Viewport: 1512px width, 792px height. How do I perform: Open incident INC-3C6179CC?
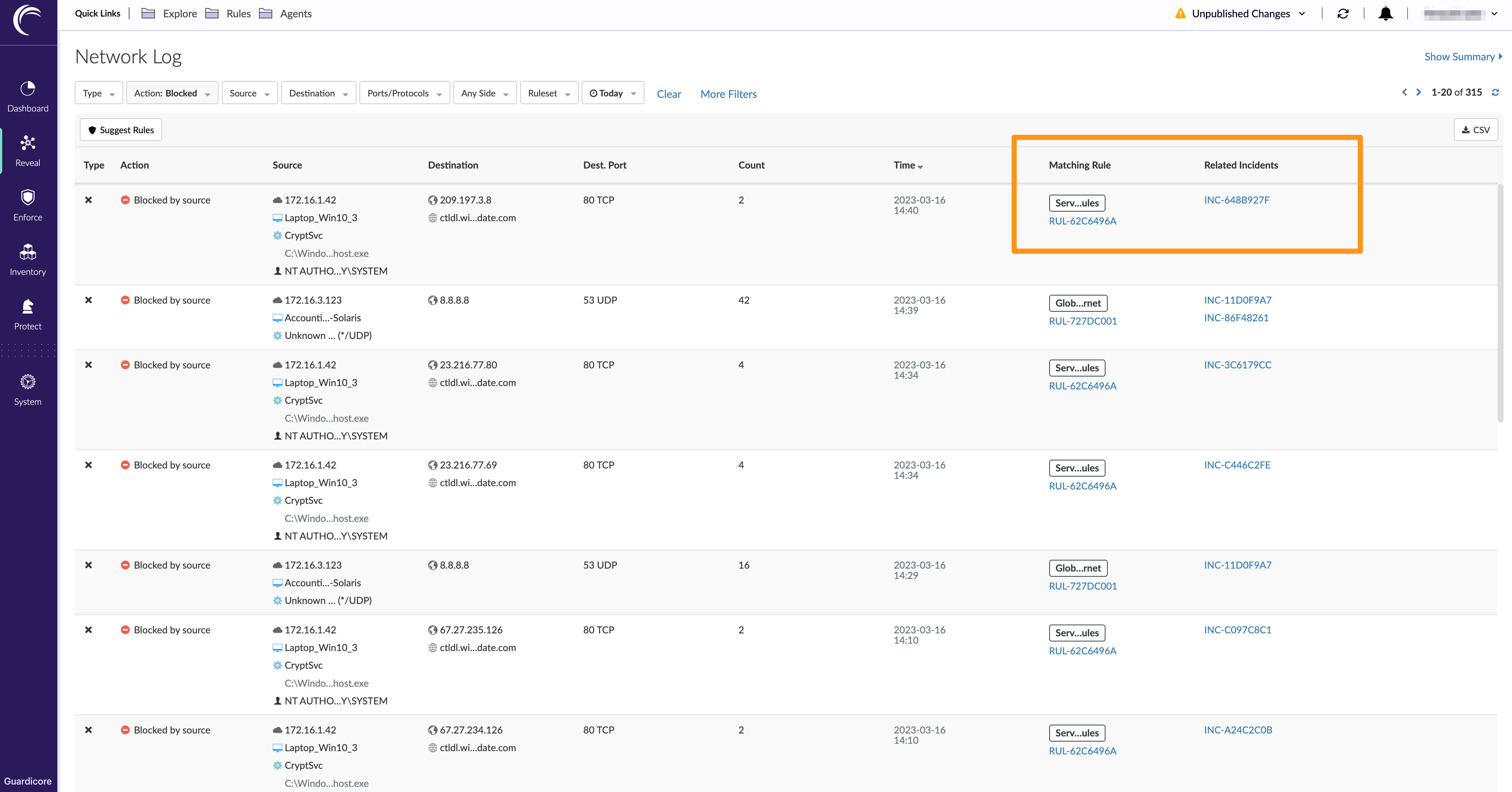pyautogui.click(x=1237, y=365)
